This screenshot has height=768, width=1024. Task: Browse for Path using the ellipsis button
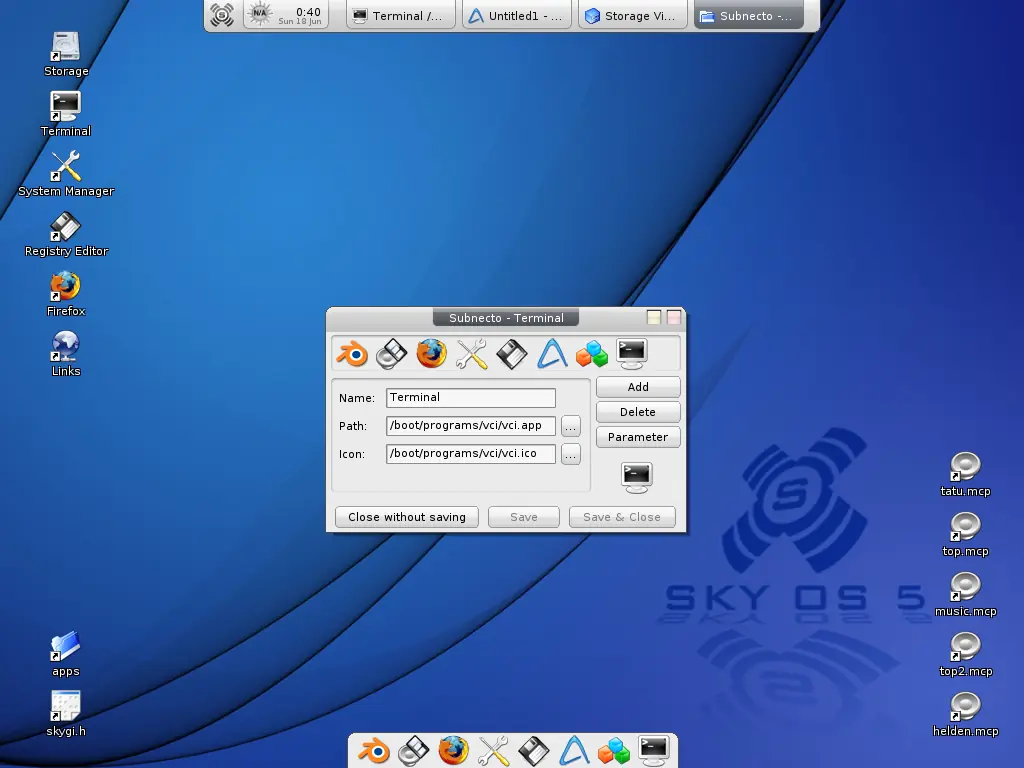click(x=571, y=426)
